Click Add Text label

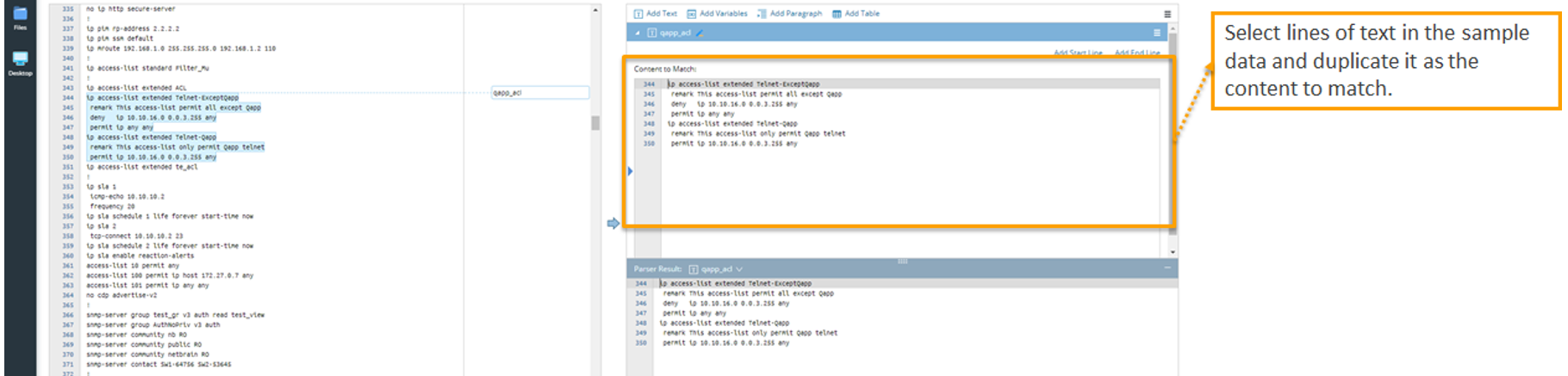662,14
